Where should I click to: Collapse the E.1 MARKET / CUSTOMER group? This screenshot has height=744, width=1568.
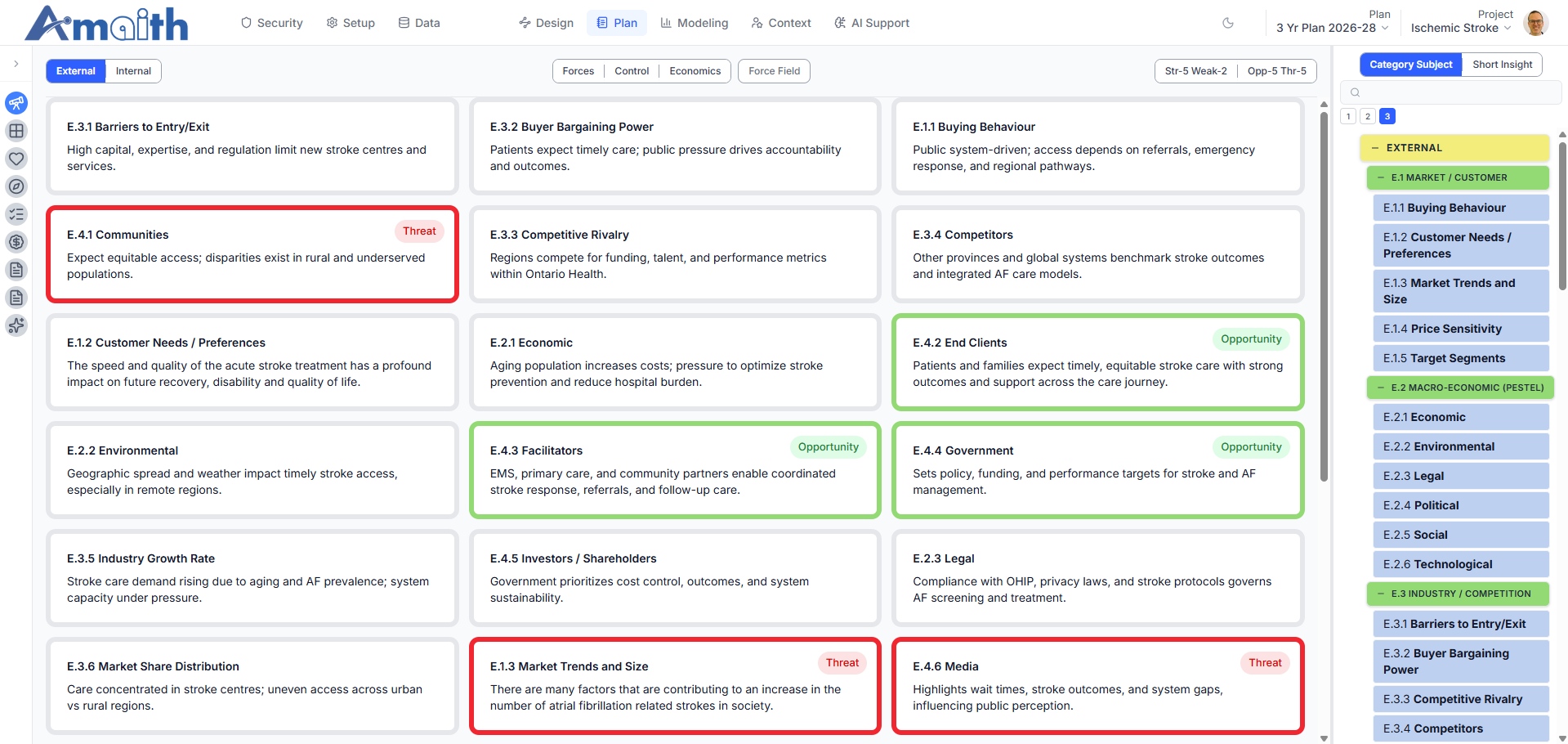coord(1381,177)
